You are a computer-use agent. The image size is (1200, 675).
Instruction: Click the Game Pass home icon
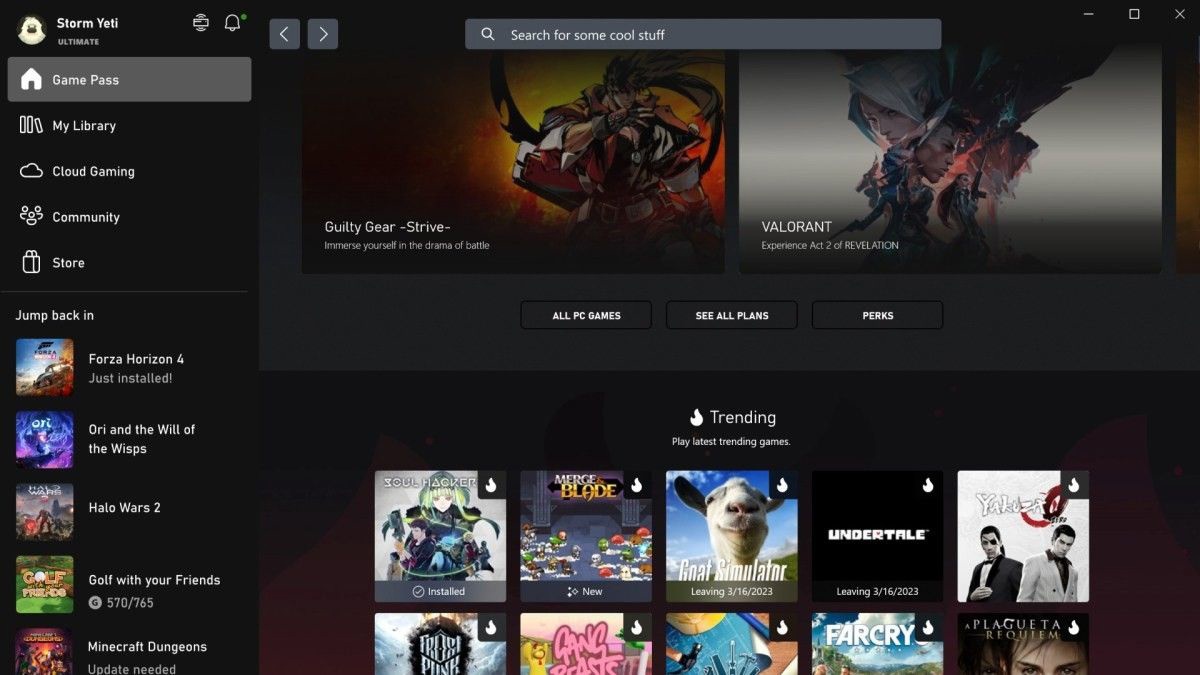31,79
